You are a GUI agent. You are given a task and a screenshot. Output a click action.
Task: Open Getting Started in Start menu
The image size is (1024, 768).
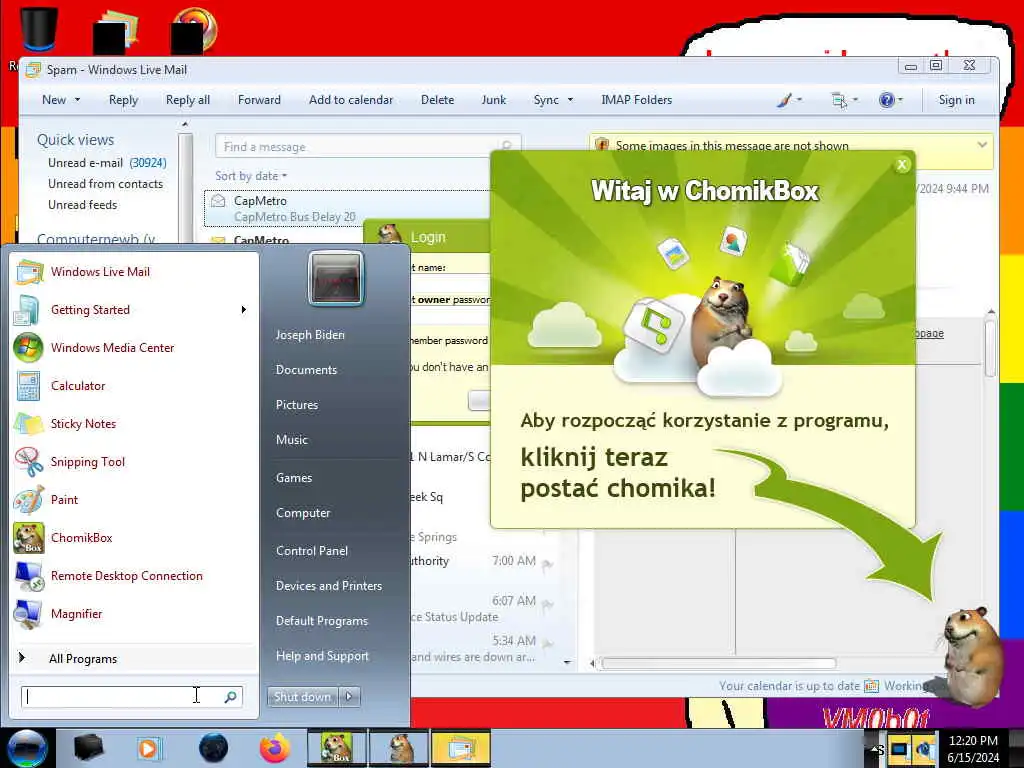pos(90,310)
